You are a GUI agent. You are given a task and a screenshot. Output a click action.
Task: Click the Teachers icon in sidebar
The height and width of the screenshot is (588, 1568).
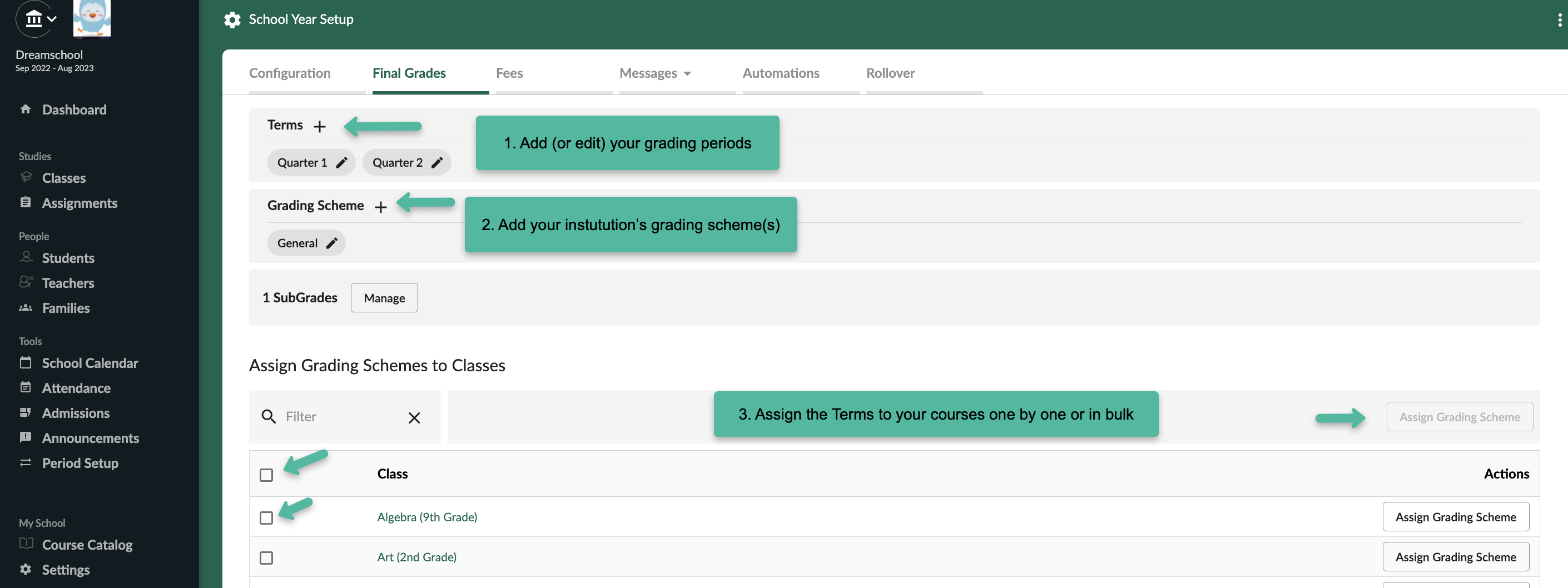tap(26, 282)
